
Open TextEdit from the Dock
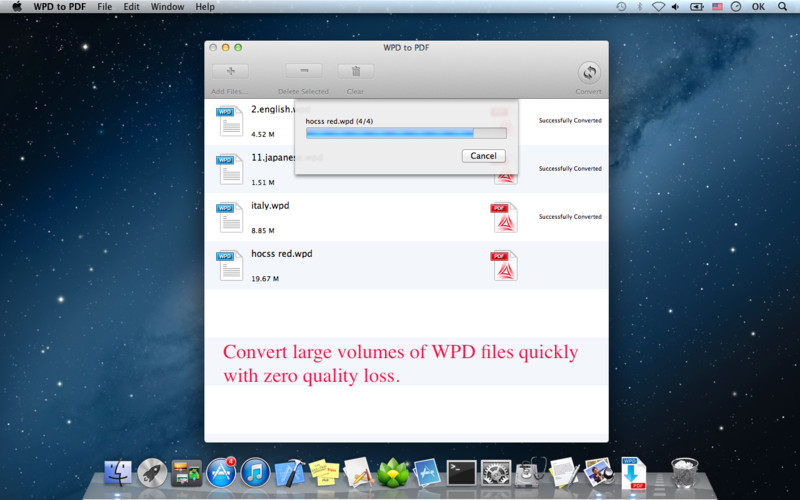coord(564,472)
